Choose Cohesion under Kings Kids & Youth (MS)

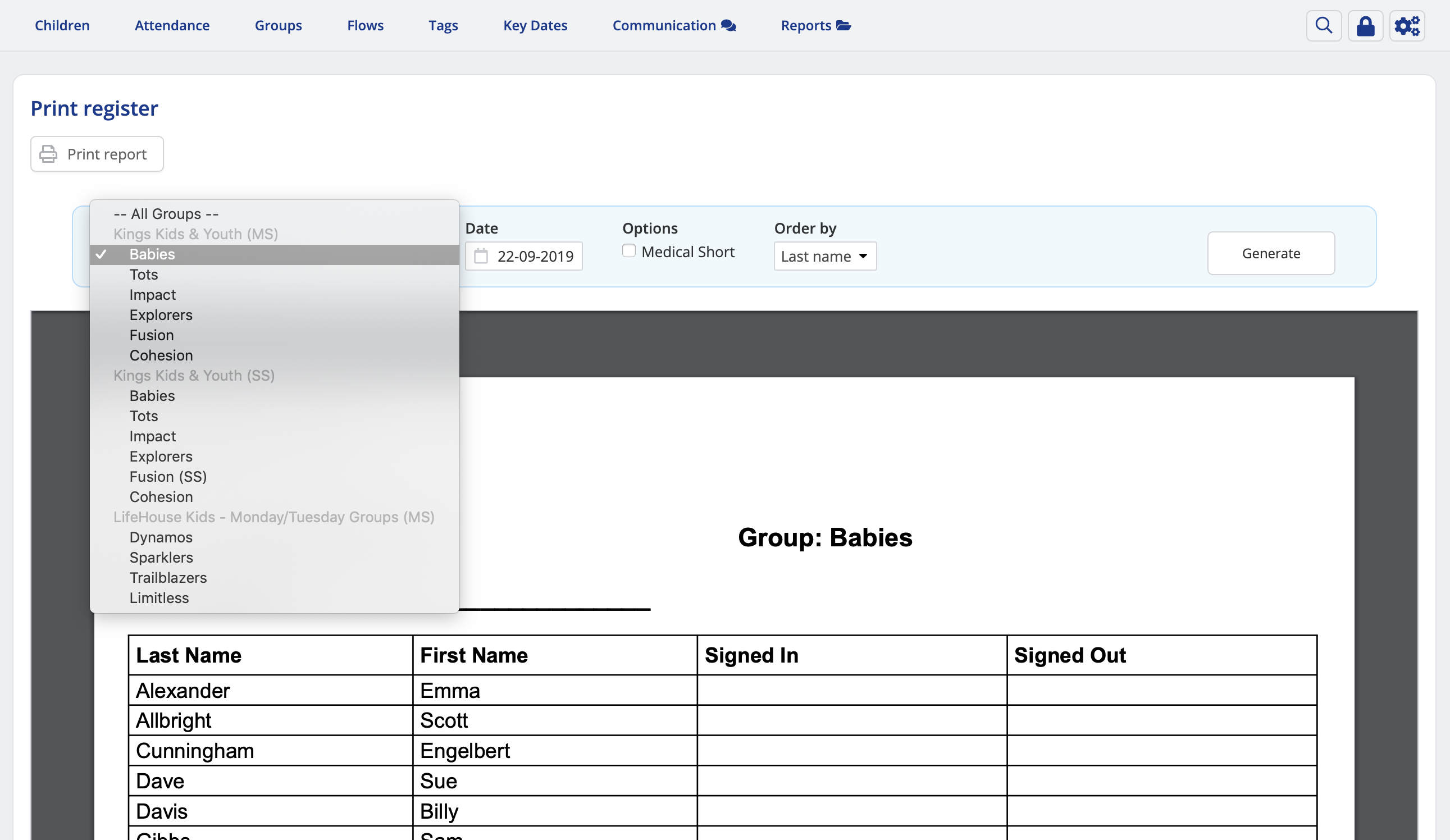point(274,355)
